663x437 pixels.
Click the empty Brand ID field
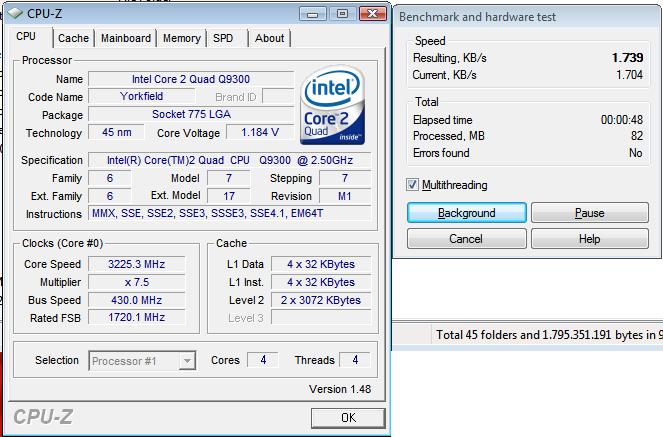278,96
